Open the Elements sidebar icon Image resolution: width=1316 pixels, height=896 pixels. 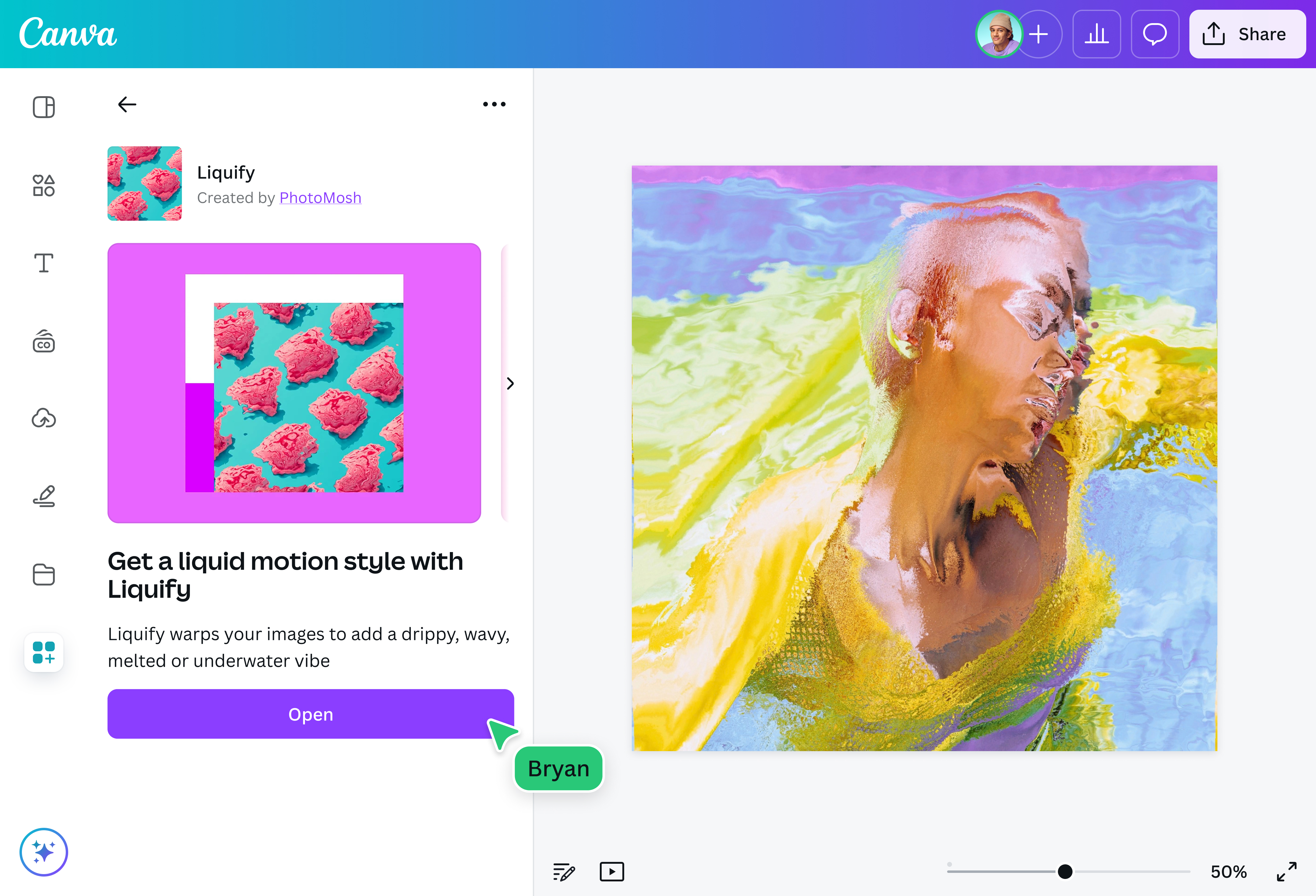(44, 185)
